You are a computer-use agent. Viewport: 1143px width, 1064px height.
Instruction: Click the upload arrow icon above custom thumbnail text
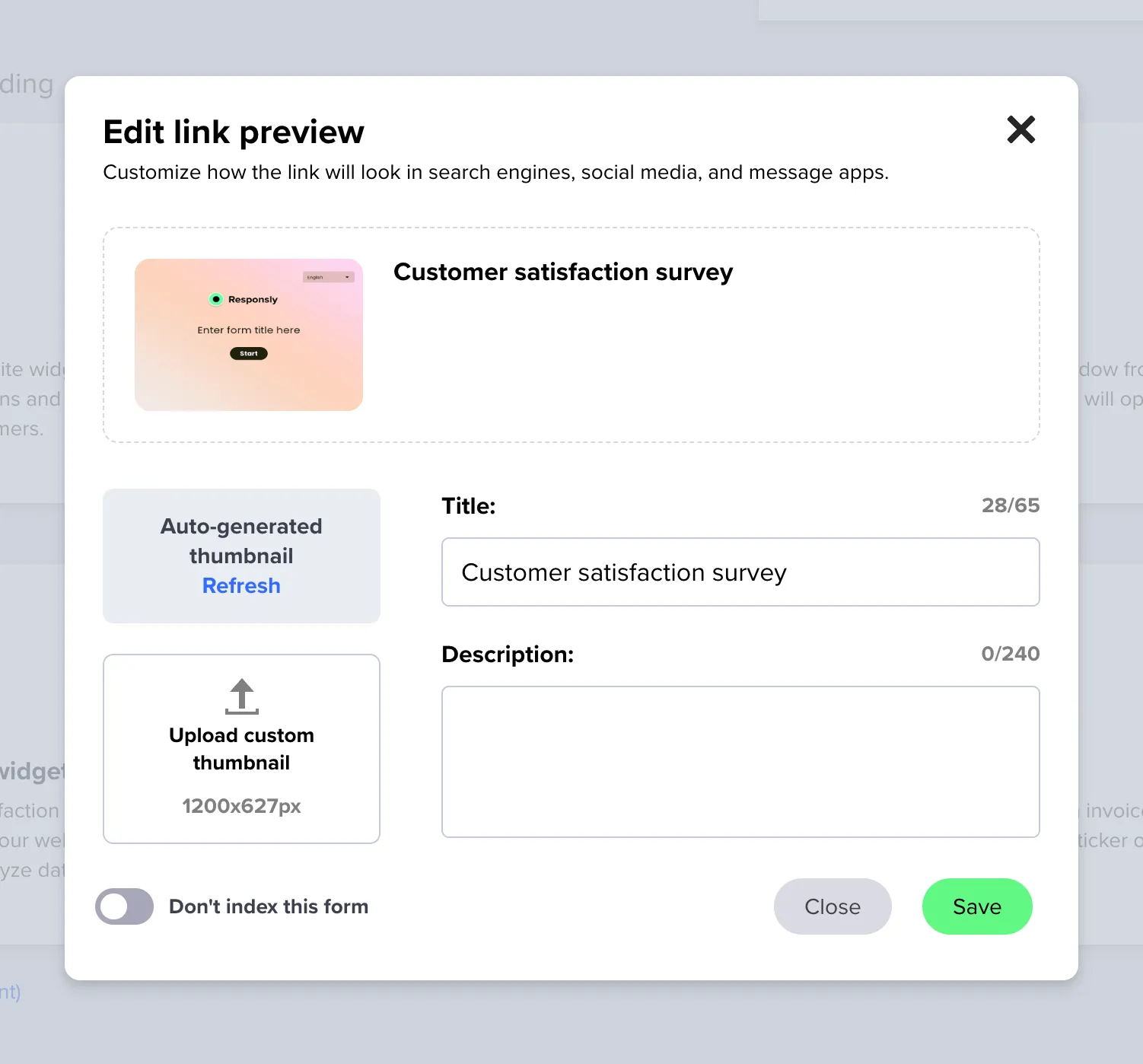pyautogui.click(x=241, y=696)
